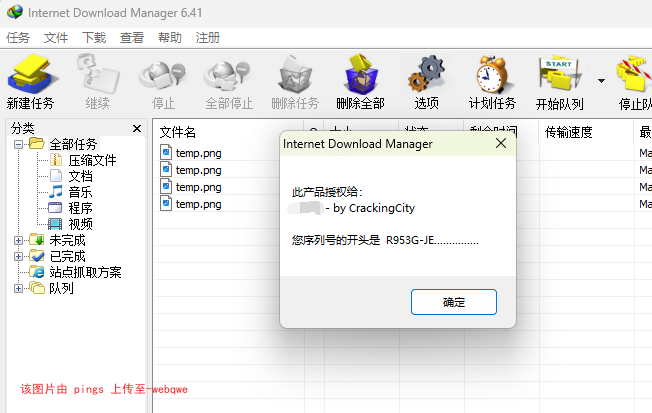Select the 文档 category
Viewport: 652px width, 413px height.
80,176
